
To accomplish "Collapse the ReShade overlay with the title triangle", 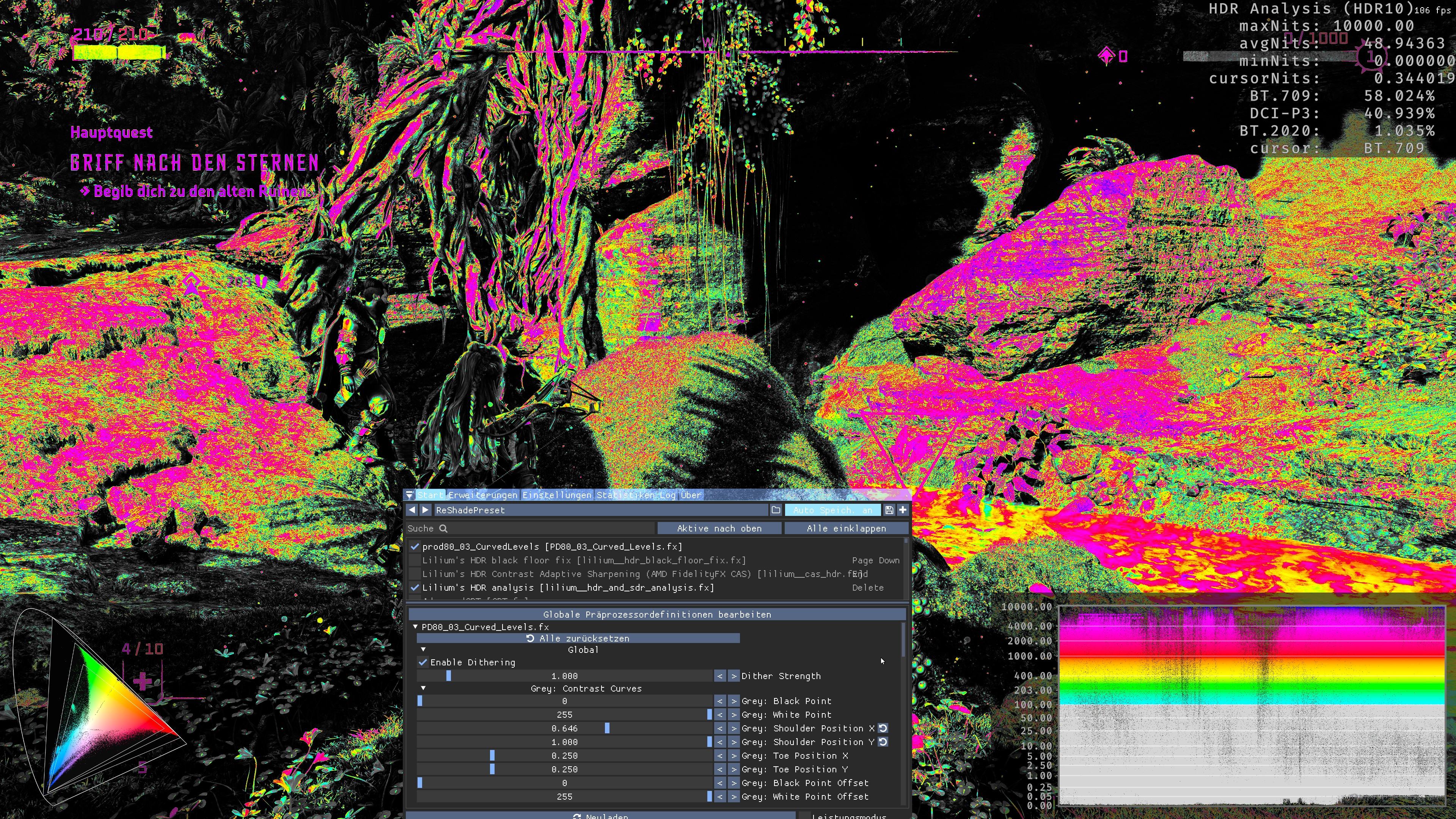I will (410, 495).
